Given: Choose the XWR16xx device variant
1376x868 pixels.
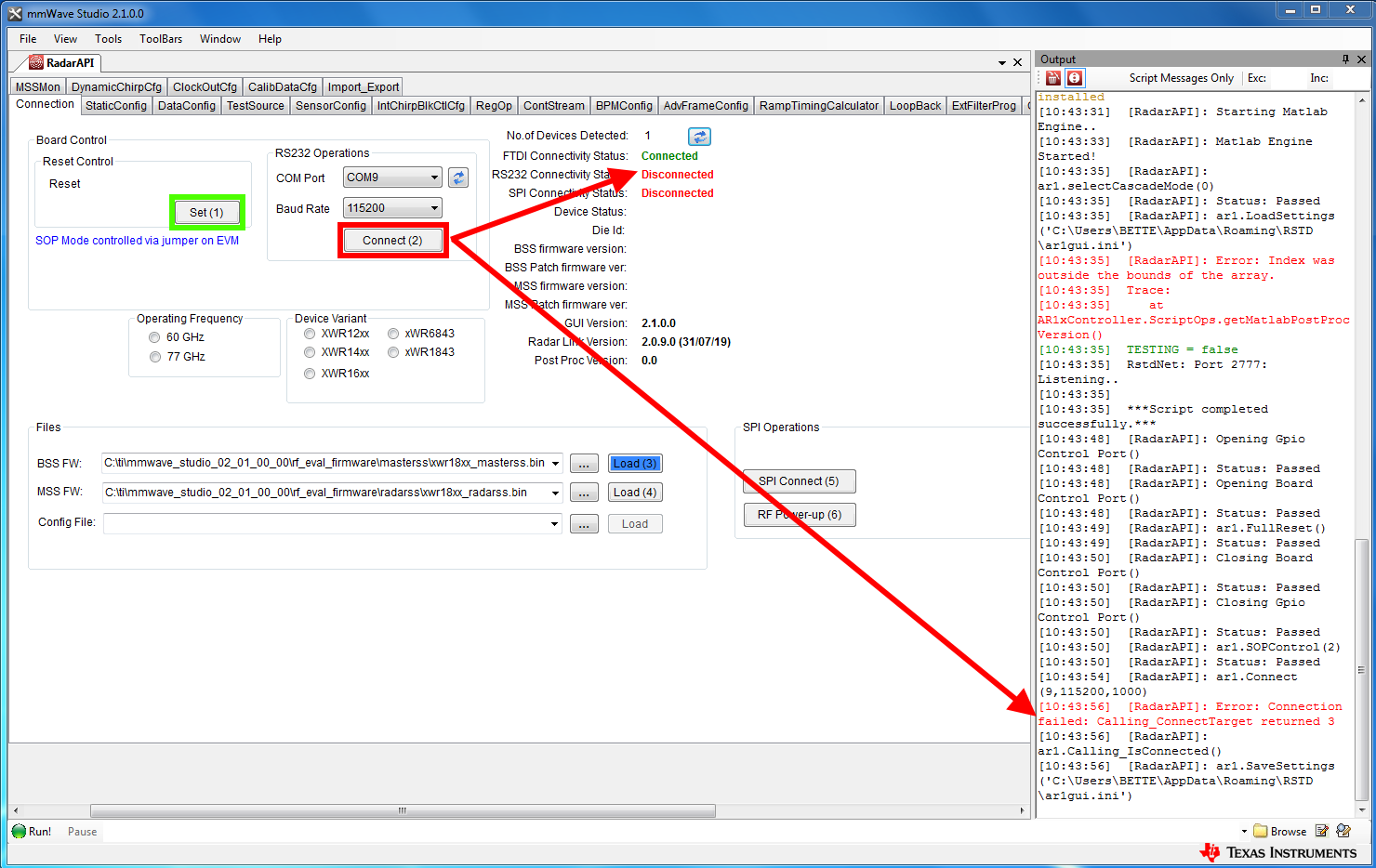Looking at the screenshot, I should click(x=309, y=373).
